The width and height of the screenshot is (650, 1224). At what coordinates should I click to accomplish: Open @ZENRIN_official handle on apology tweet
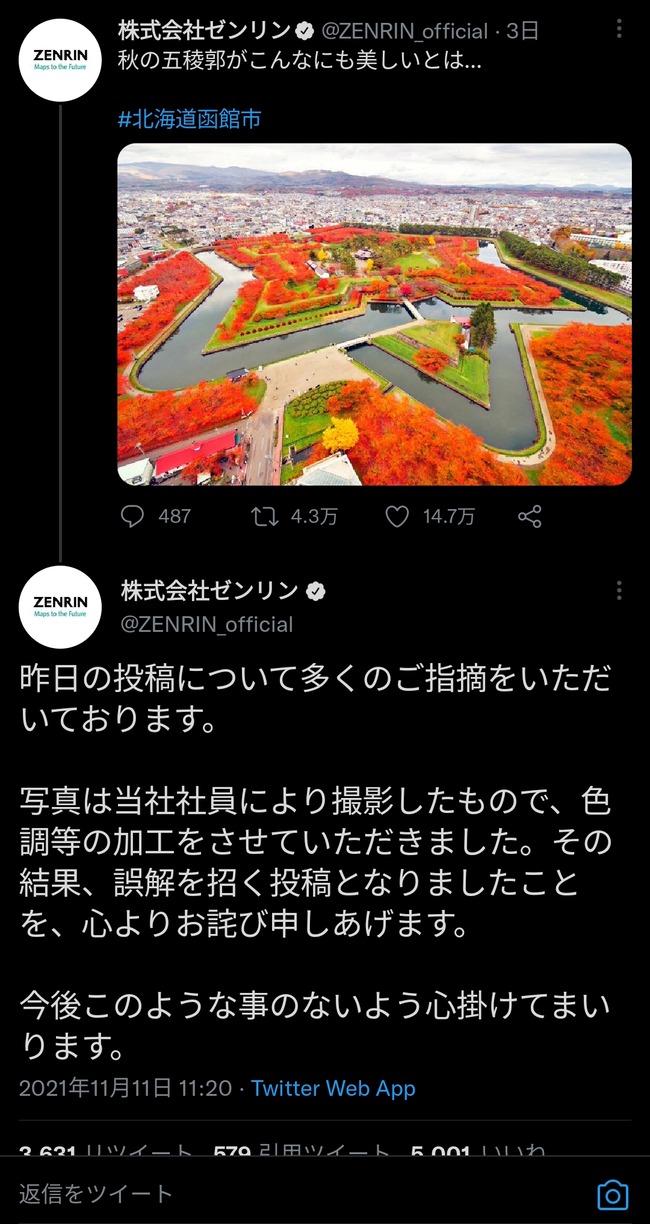pos(207,624)
